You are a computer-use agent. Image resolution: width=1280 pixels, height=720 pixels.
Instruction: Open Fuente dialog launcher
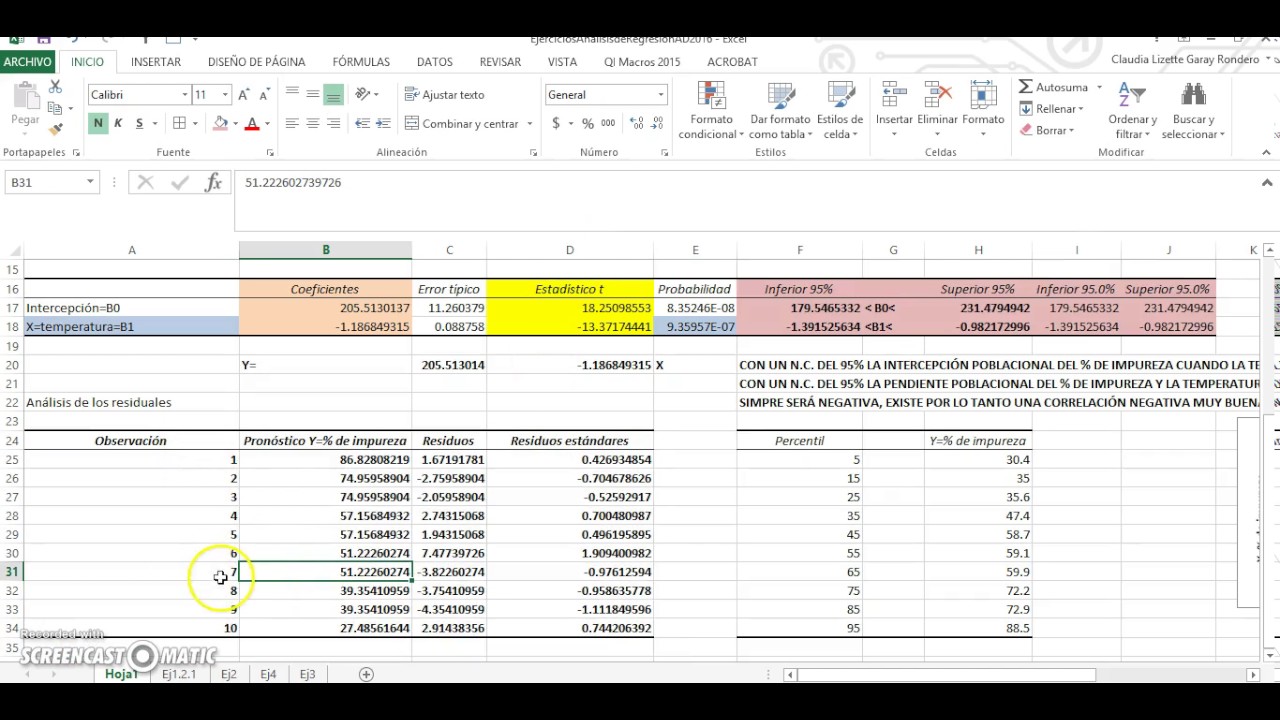point(270,153)
